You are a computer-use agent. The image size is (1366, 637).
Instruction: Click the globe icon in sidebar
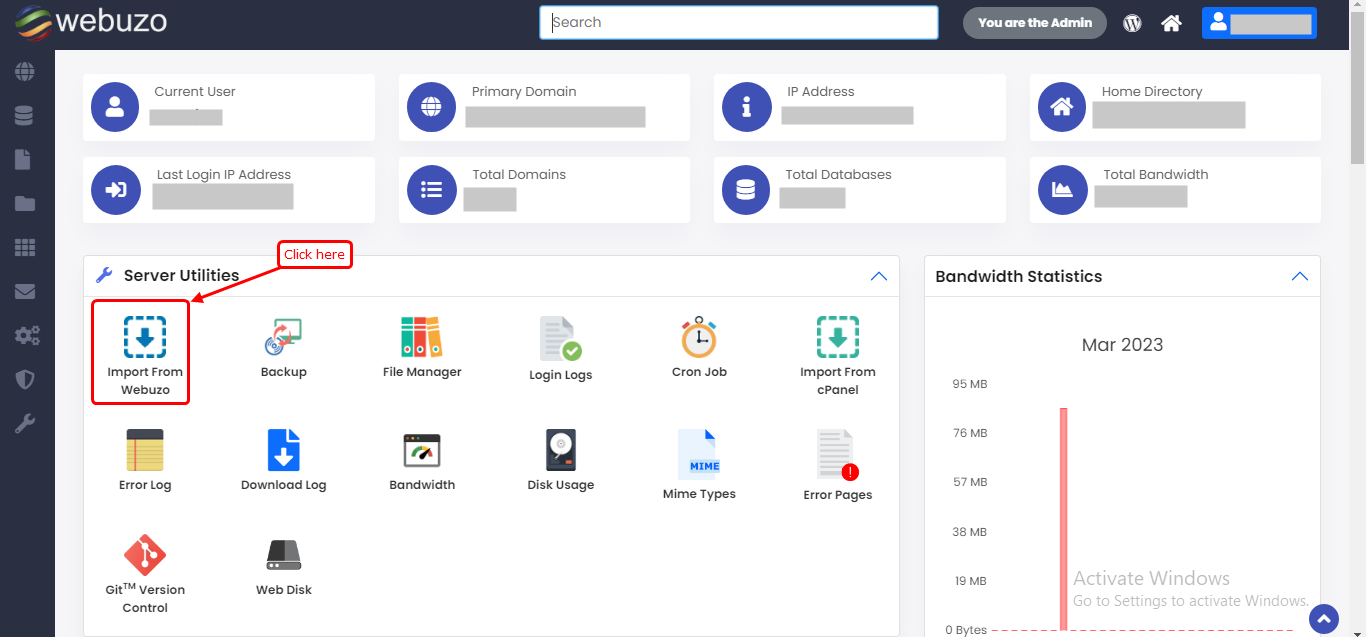(25, 72)
